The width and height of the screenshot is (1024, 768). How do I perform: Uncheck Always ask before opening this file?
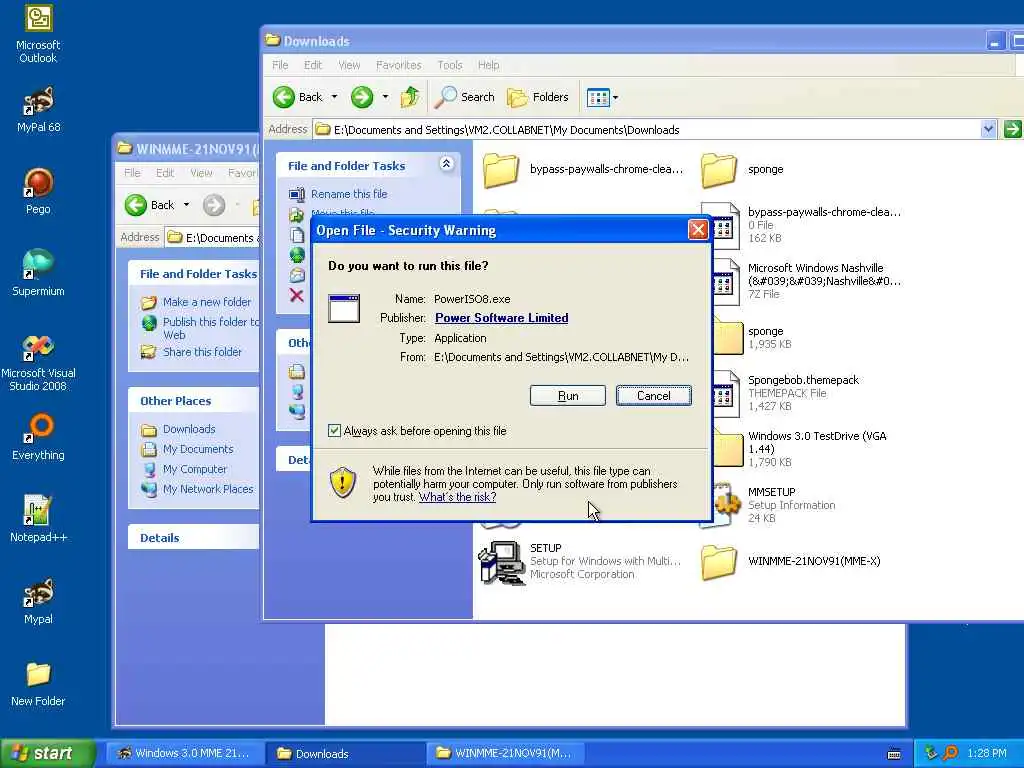coord(334,430)
